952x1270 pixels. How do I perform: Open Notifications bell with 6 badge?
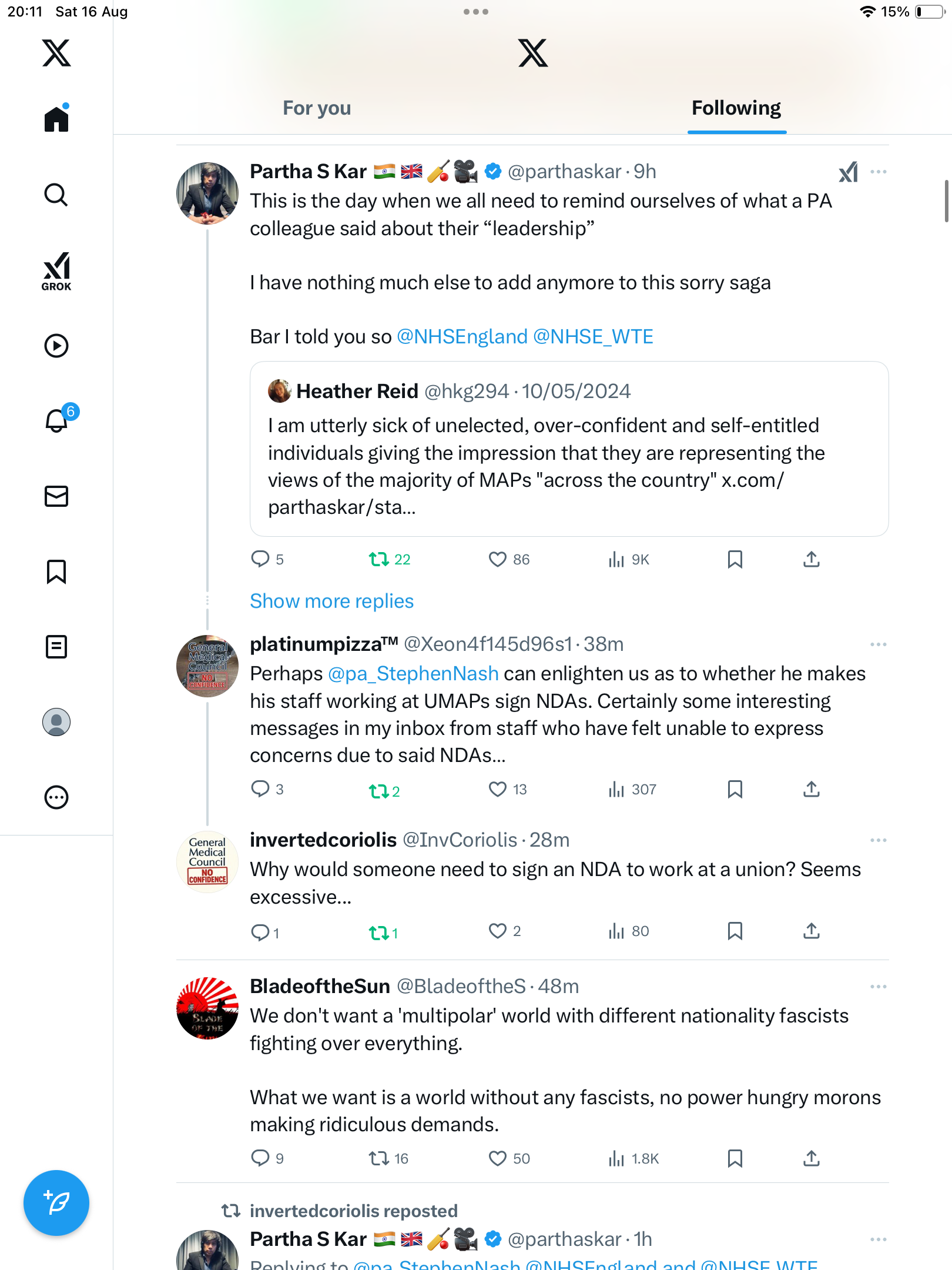(57, 420)
